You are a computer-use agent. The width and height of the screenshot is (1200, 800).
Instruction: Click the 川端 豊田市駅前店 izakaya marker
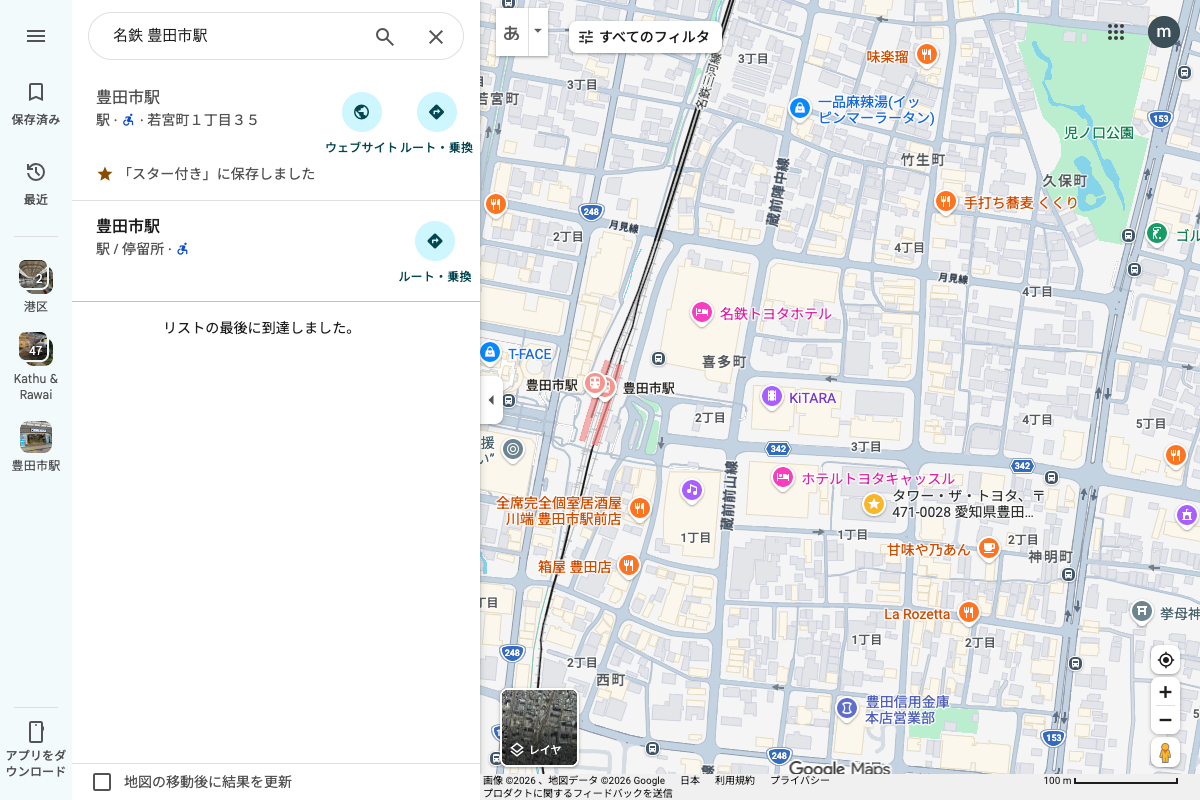click(640, 508)
